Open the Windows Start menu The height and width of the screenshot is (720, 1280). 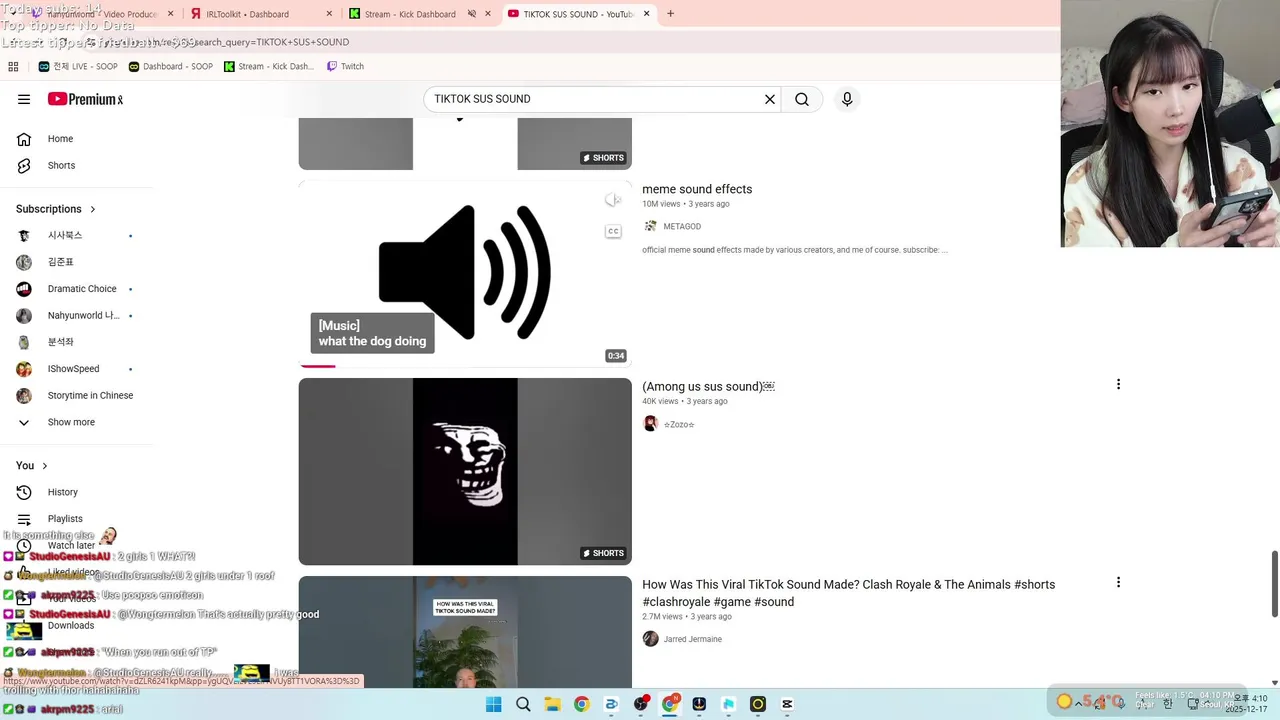494,704
